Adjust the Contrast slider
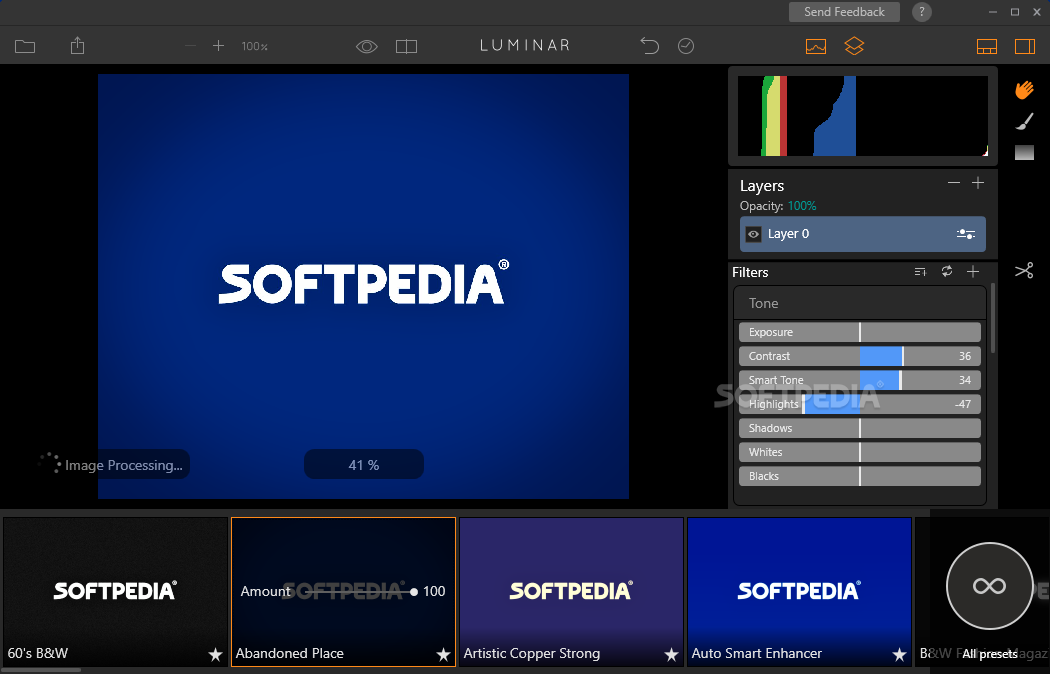Viewport: 1050px width, 674px height. click(x=860, y=356)
